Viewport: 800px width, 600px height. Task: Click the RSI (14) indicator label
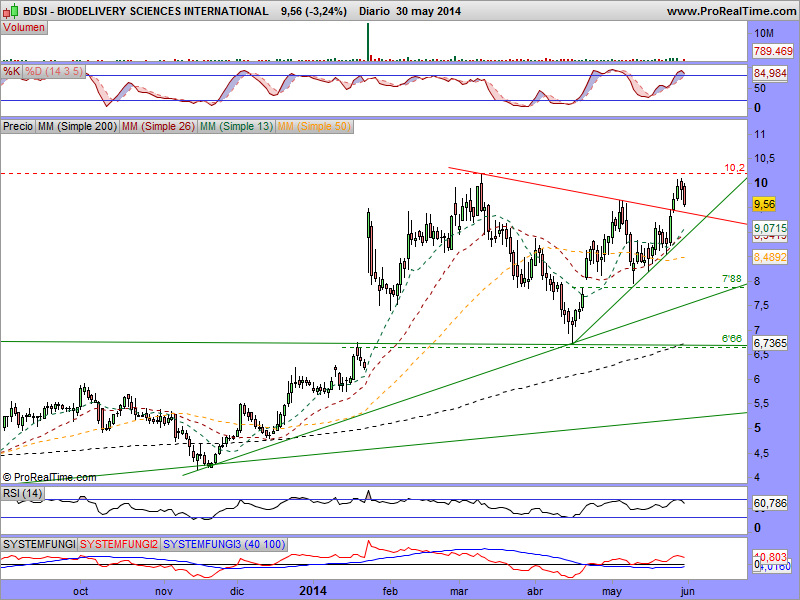(23, 492)
